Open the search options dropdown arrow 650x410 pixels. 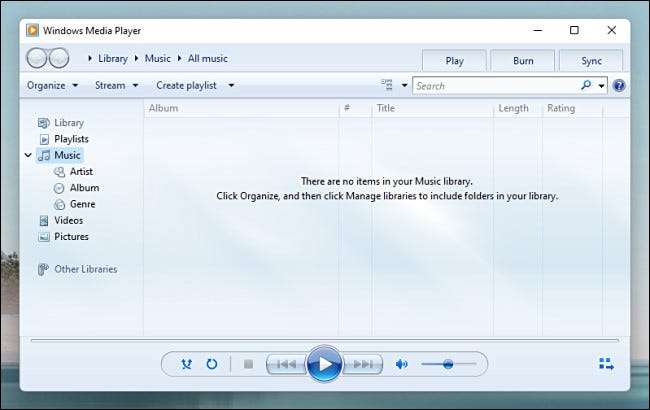coord(601,86)
